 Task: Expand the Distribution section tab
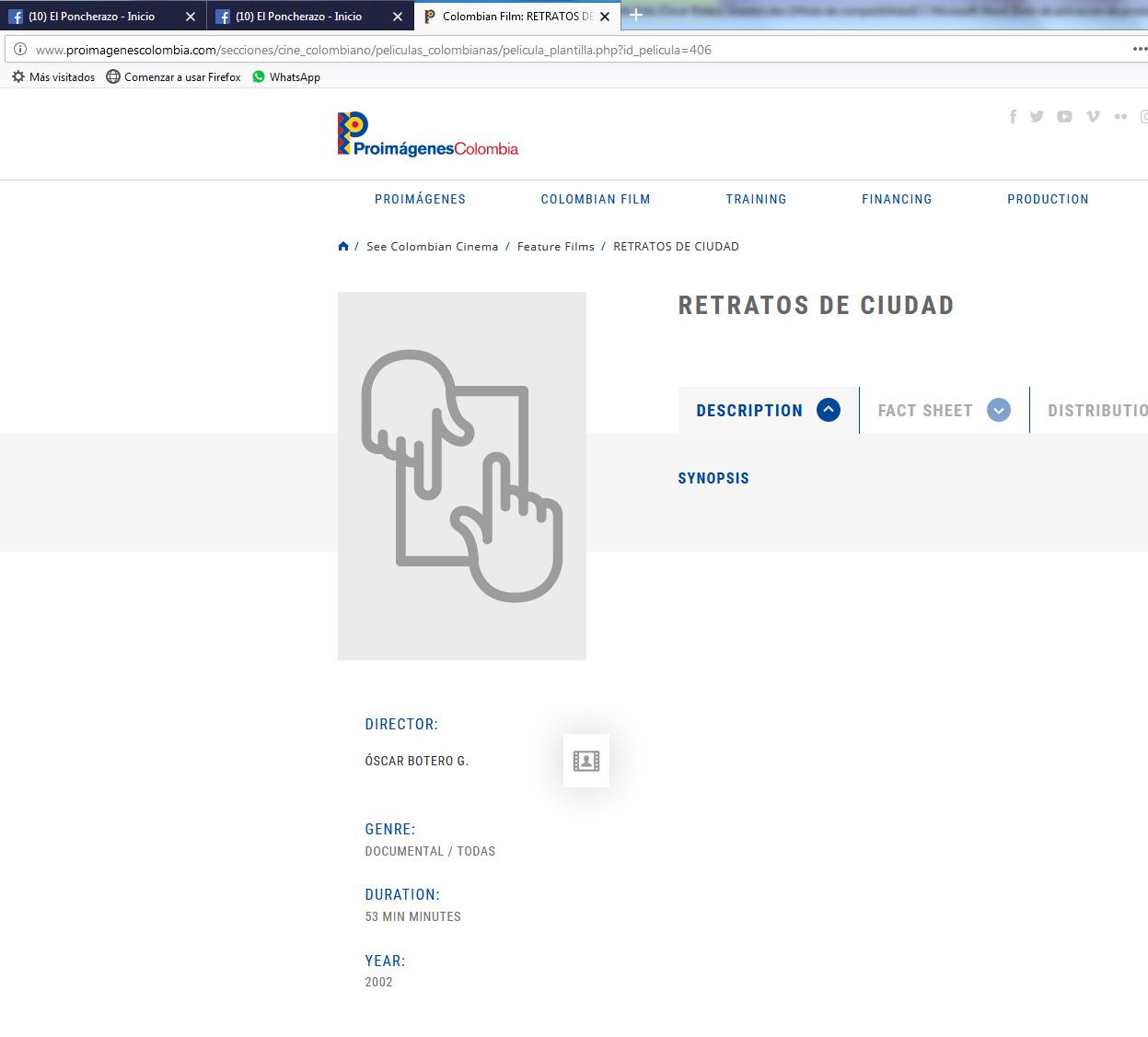1096,411
